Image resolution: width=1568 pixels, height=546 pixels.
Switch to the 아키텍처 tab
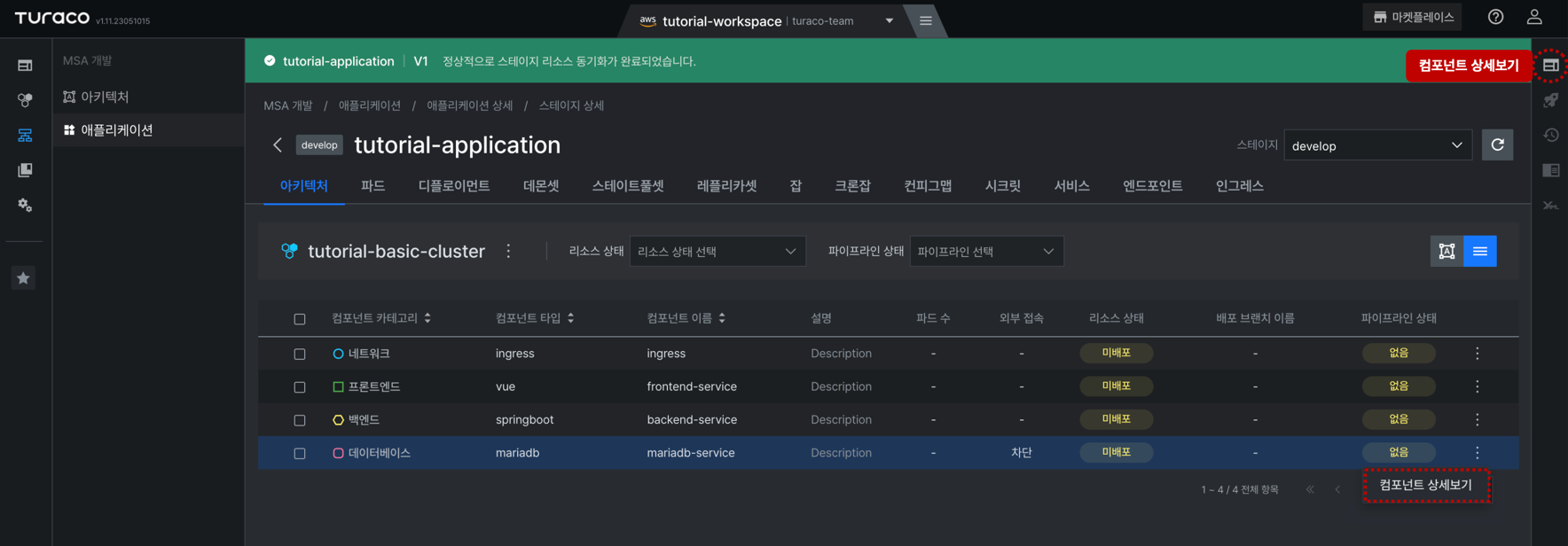[303, 185]
